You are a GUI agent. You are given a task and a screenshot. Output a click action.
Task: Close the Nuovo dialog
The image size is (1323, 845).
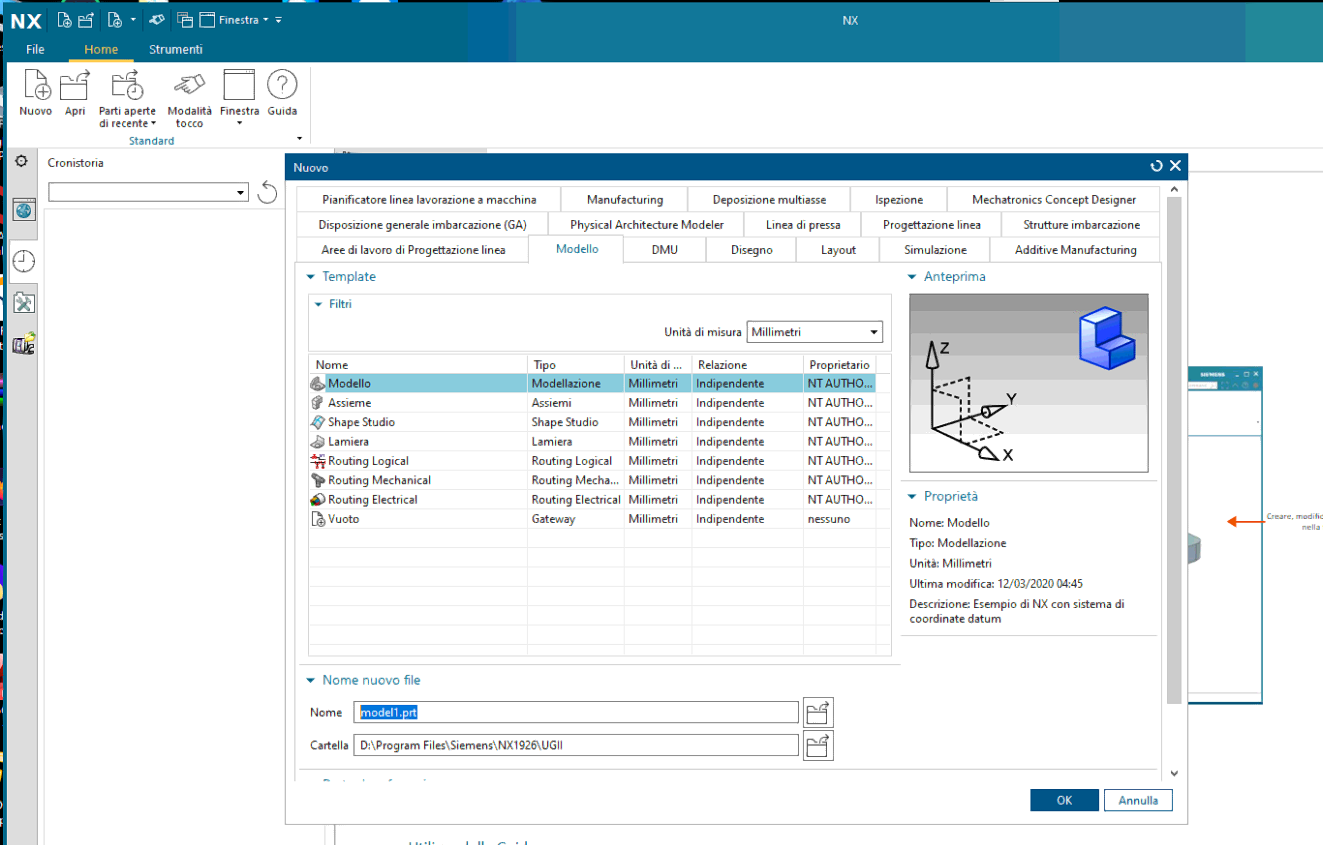pos(1175,167)
